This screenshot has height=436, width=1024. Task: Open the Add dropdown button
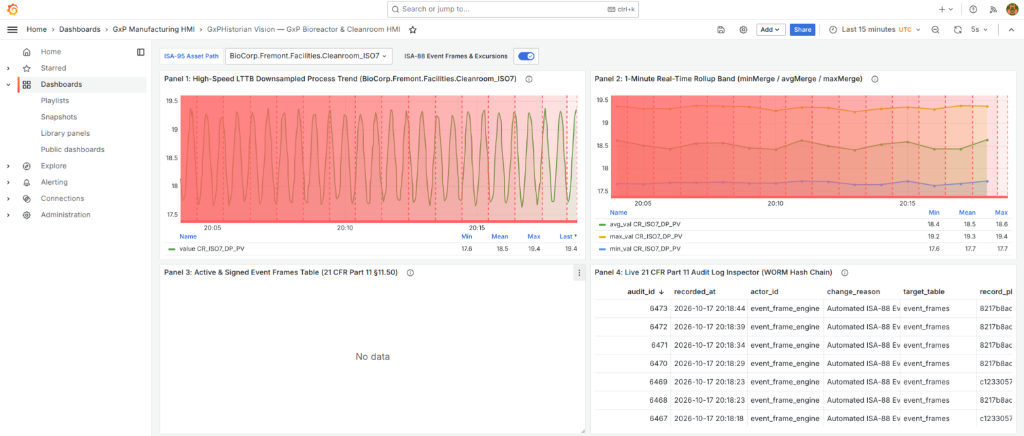point(771,29)
